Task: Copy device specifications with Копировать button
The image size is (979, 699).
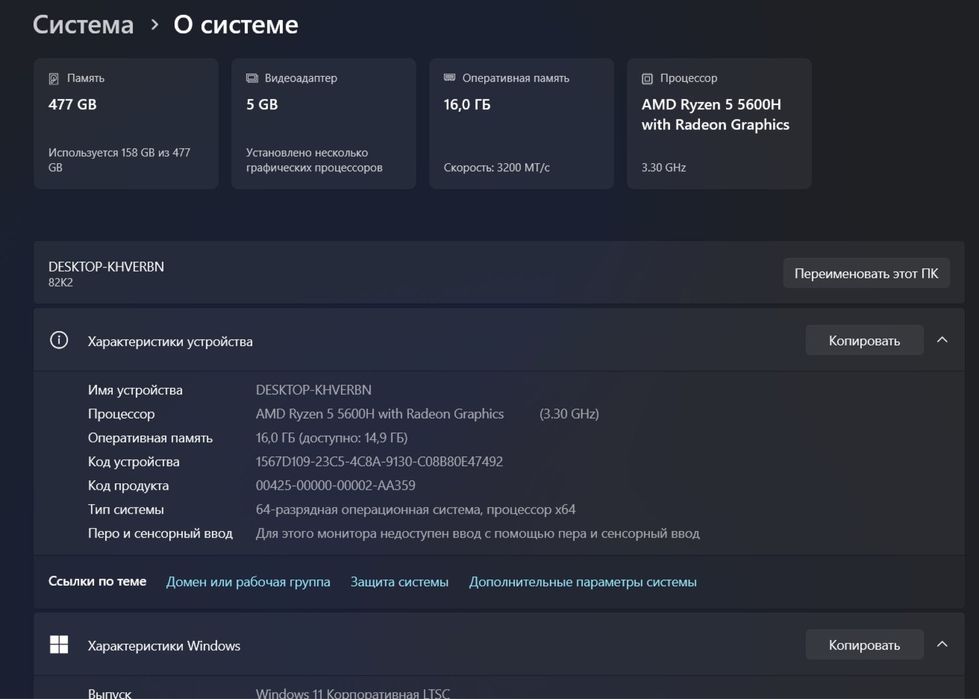Action: [864, 341]
